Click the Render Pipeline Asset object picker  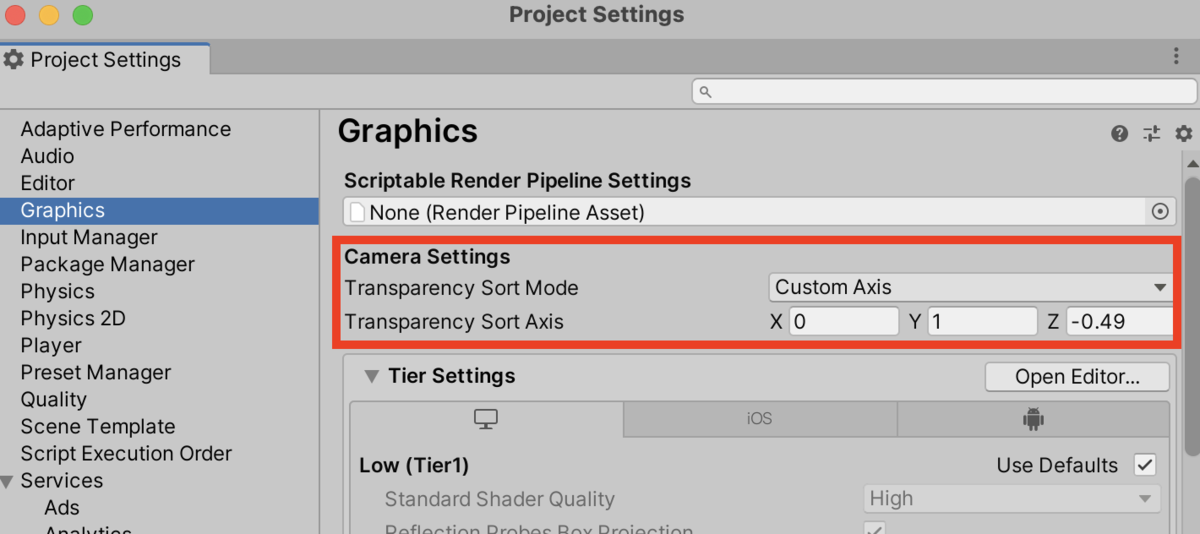tap(1160, 212)
